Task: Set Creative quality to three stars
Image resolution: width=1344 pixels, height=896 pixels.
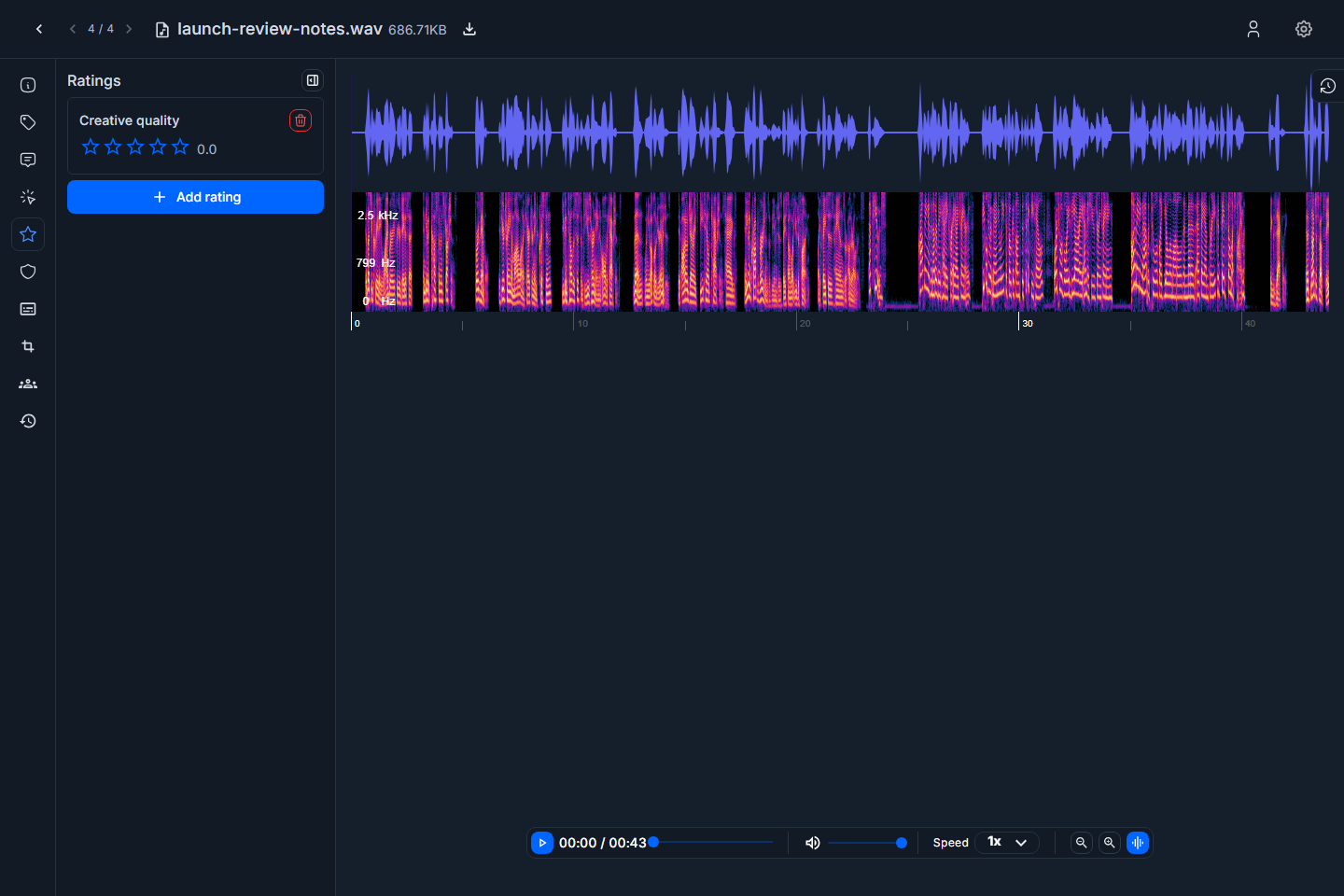Action: [135, 147]
